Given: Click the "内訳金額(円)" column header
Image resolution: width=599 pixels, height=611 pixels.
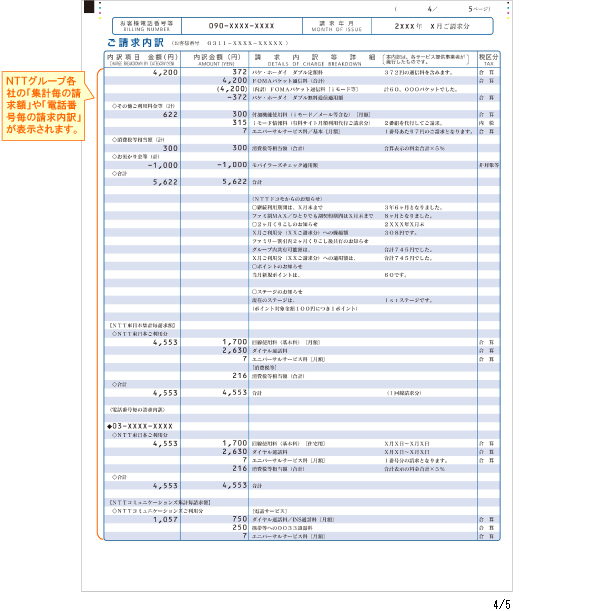Looking at the screenshot, I should click(217, 57).
